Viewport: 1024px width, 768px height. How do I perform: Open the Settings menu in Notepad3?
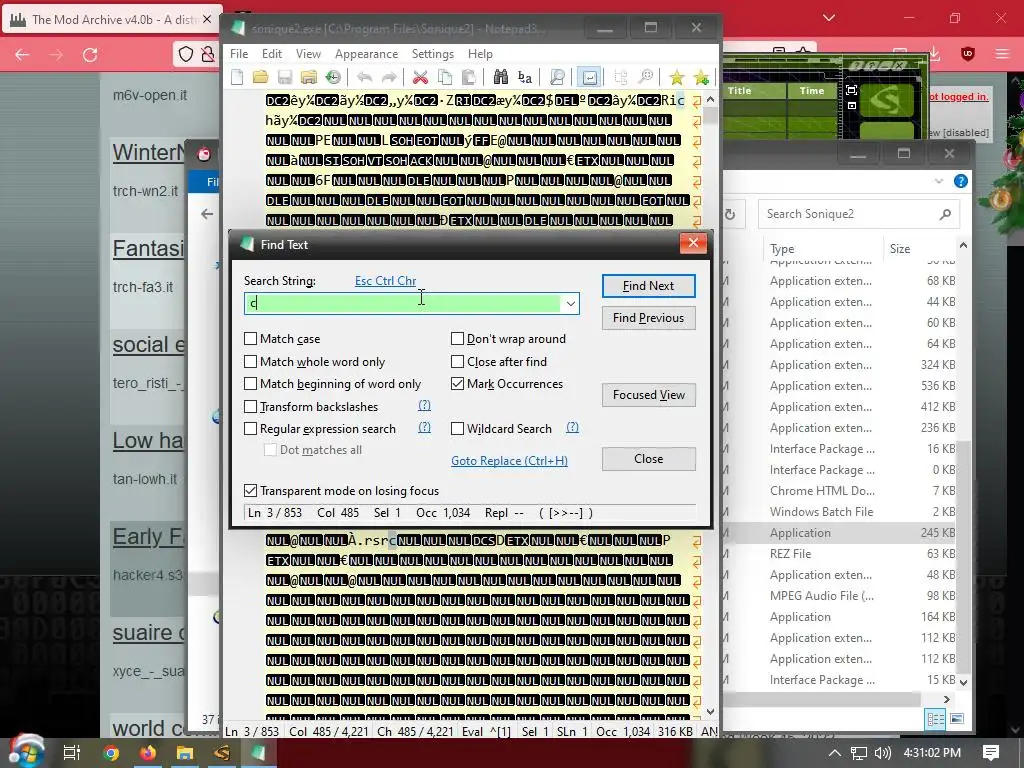tap(432, 54)
